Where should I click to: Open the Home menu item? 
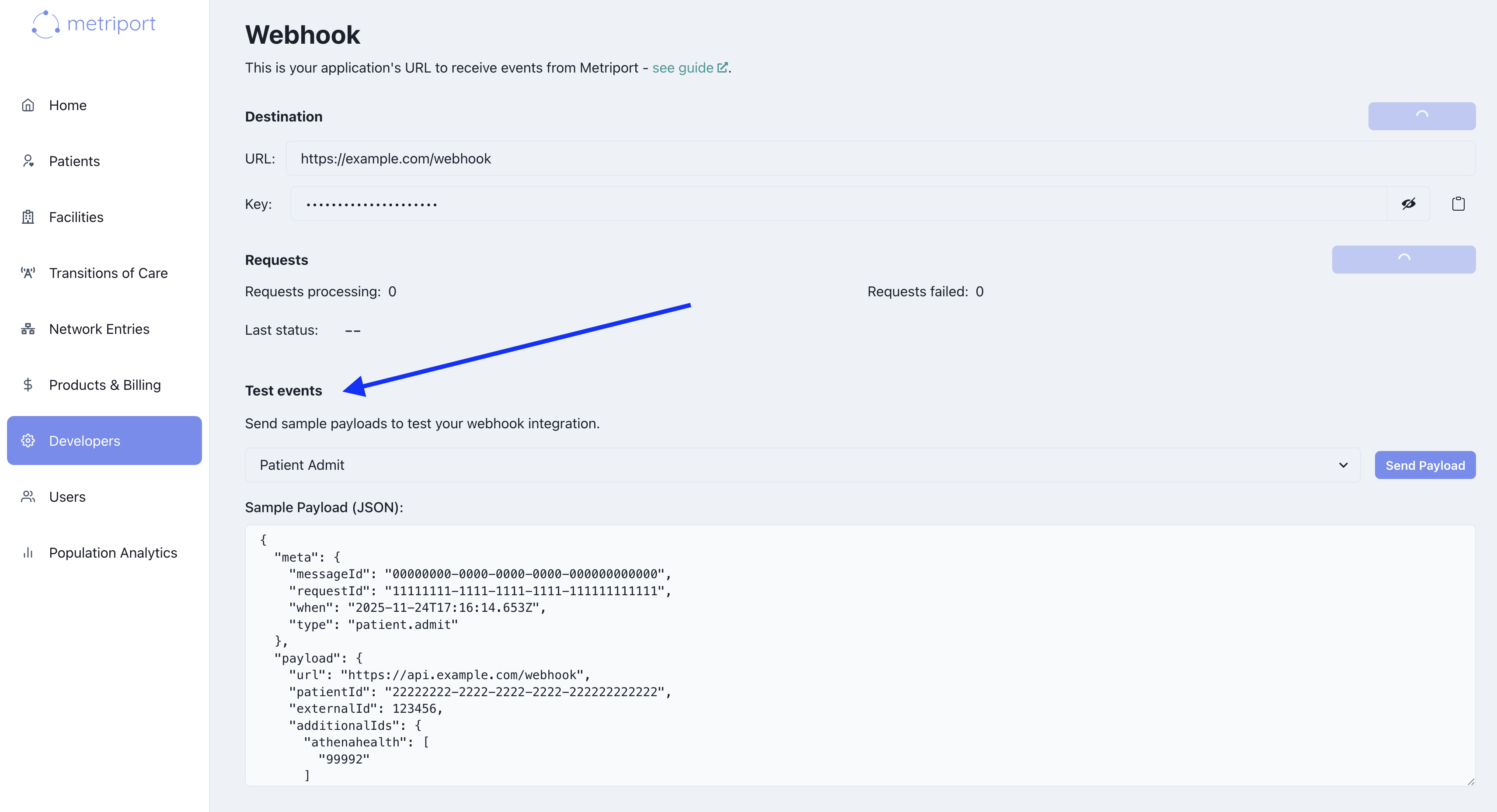104,105
